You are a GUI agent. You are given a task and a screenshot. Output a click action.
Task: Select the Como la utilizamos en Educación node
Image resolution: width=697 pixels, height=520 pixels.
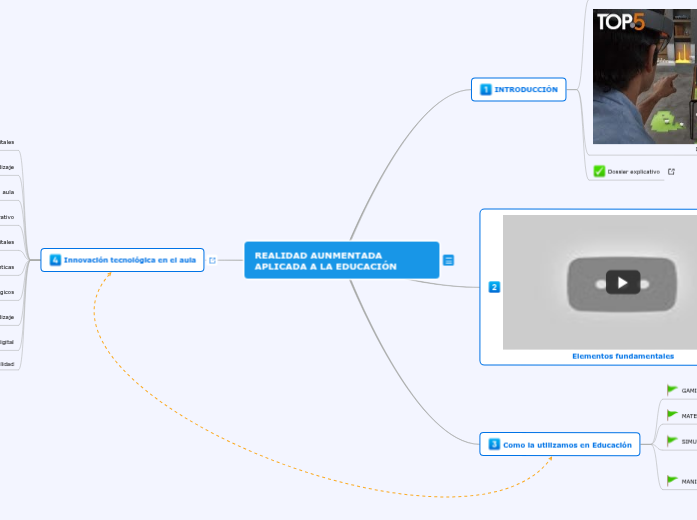point(567,445)
